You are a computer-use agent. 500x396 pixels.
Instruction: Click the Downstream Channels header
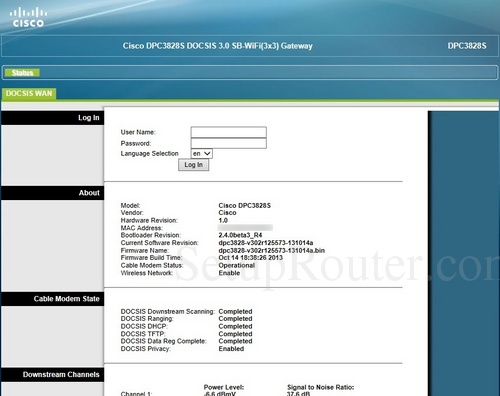point(53,374)
